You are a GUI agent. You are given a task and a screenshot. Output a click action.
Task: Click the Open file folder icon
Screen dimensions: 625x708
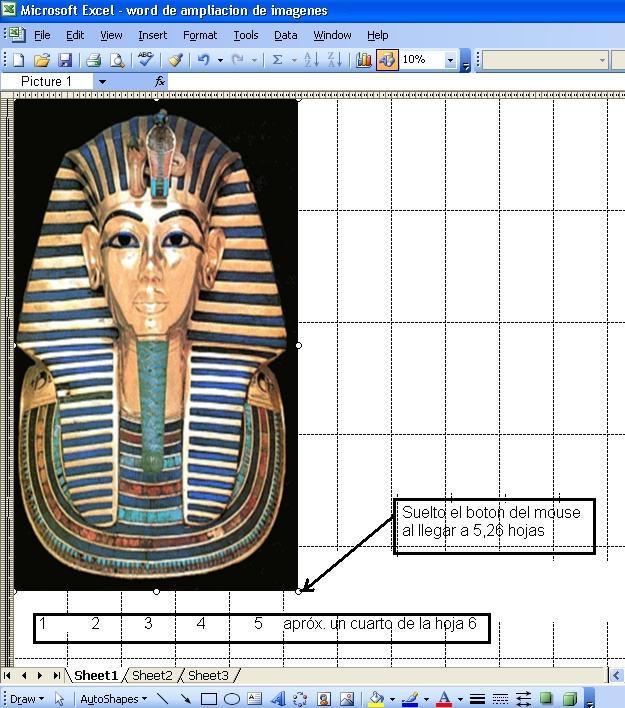pyautogui.click(x=42, y=60)
